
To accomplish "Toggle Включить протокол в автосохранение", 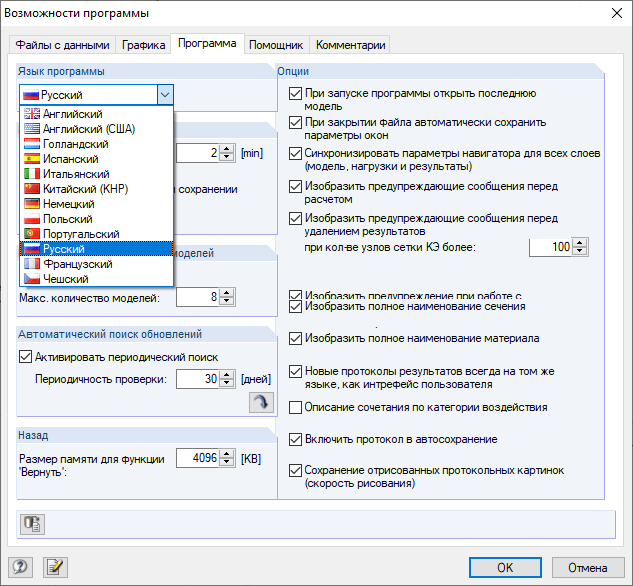I will (296, 439).
